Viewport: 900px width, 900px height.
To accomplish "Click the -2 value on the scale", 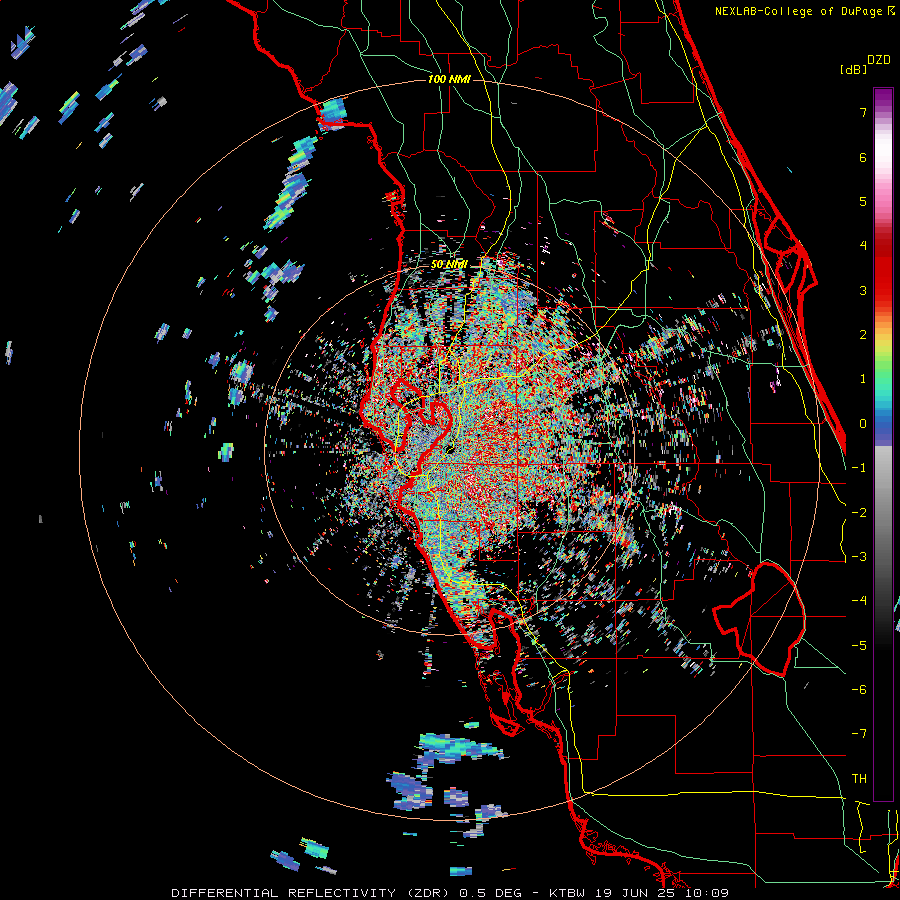I will pos(859,512).
